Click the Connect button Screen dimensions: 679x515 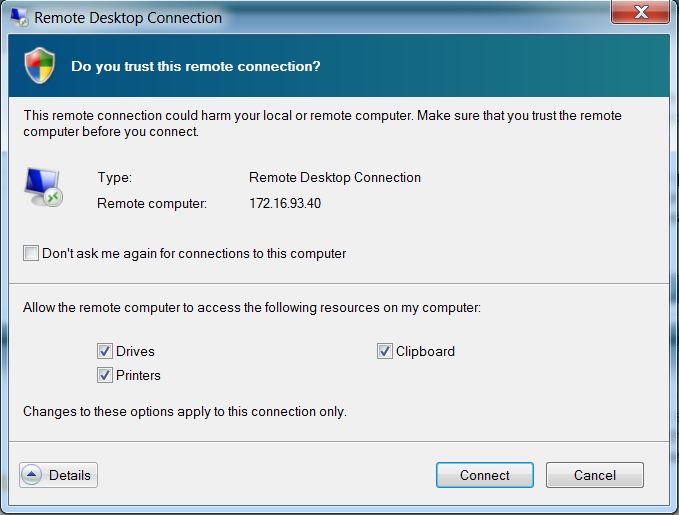[x=485, y=475]
